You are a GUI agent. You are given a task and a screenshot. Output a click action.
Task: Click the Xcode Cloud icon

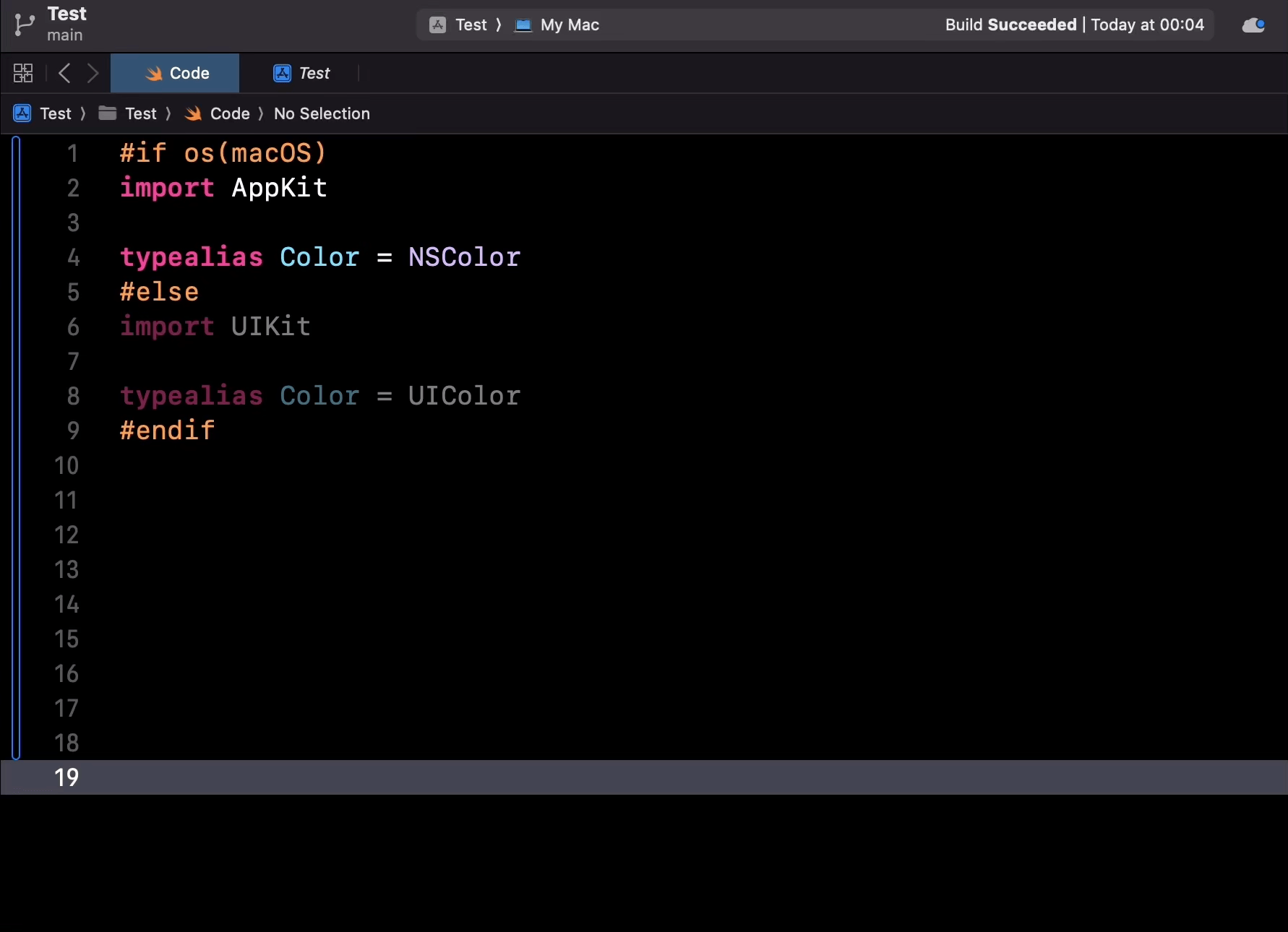1253,25
